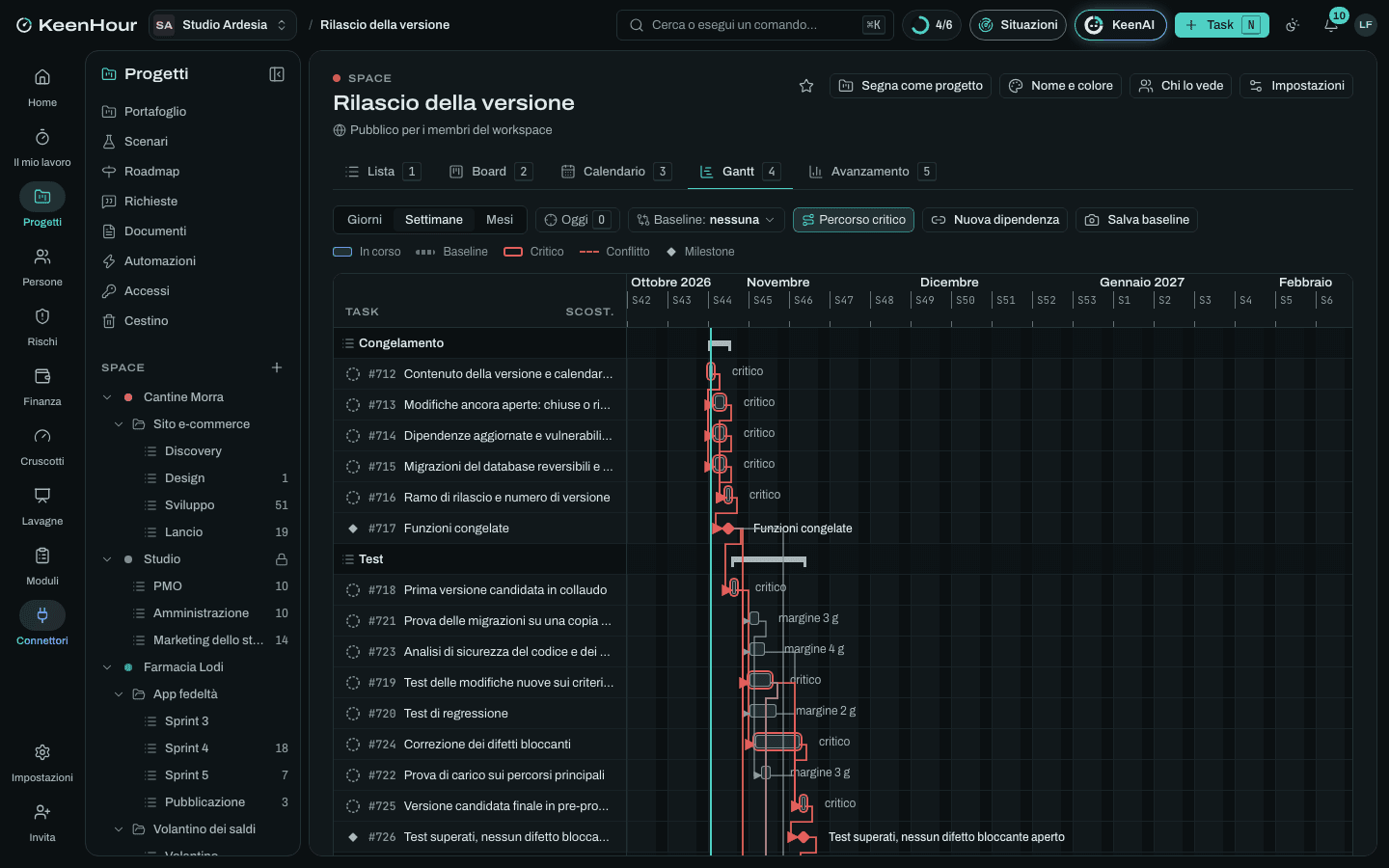1389x868 pixels.
Task: Focus the Cerca o esegui un comando field
Action: pyautogui.click(x=754, y=25)
